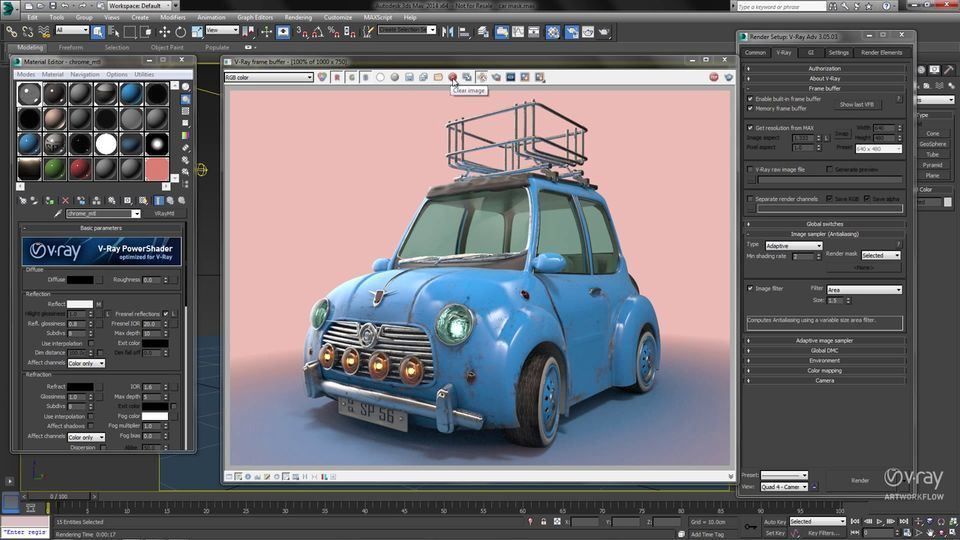960x540 pixels.
Task: Click the Clear image icon in frame buffer
Action: 453,77
